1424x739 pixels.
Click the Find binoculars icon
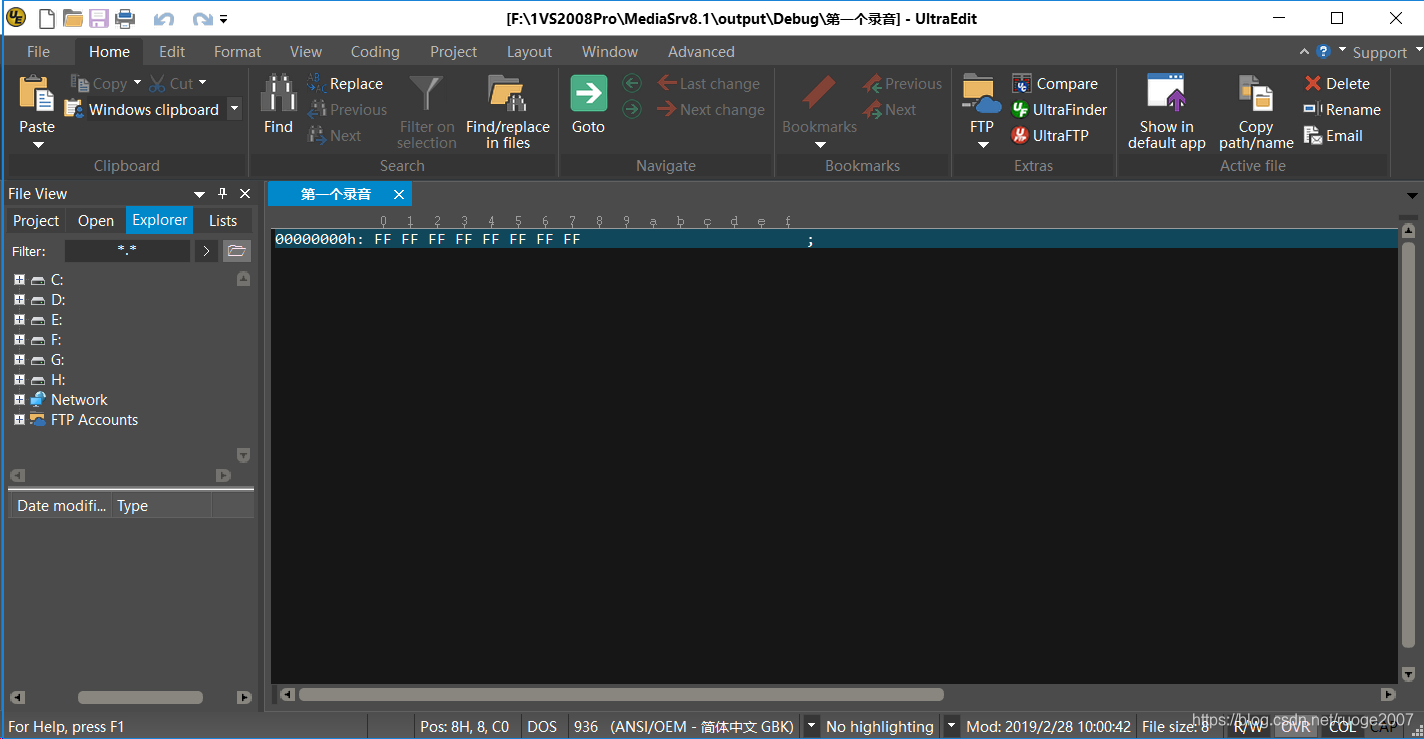[x=278, y=94]
